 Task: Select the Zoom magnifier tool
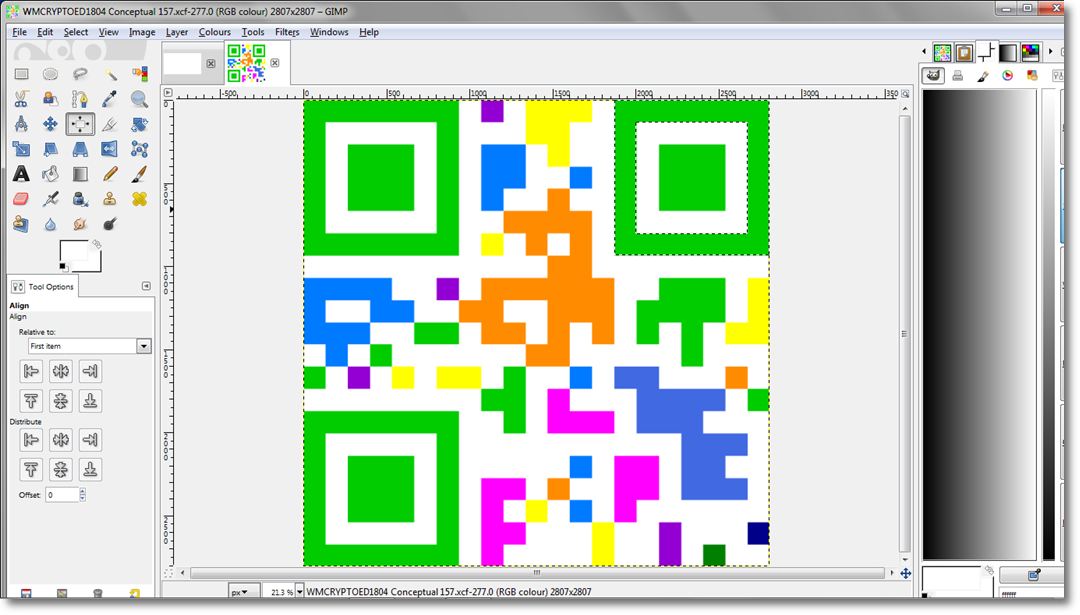(x=140, y=99)
